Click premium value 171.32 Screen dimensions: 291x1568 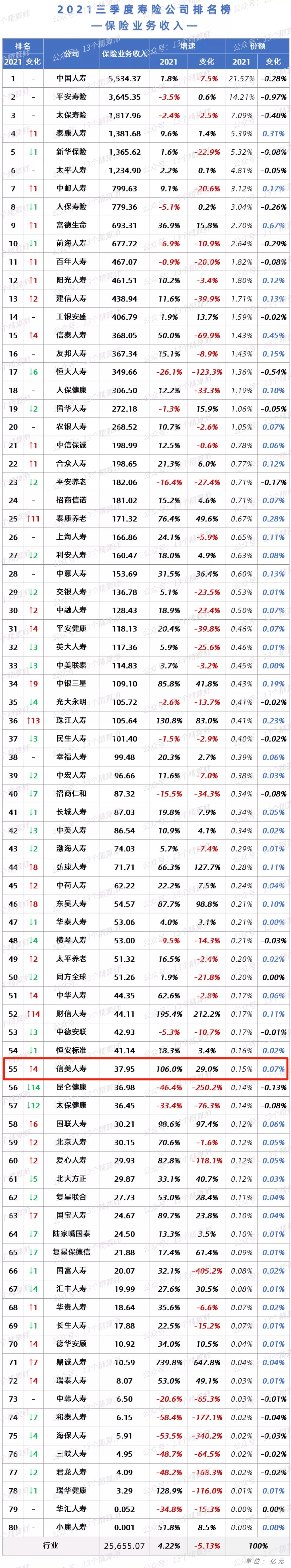click(x=124, y=519)
